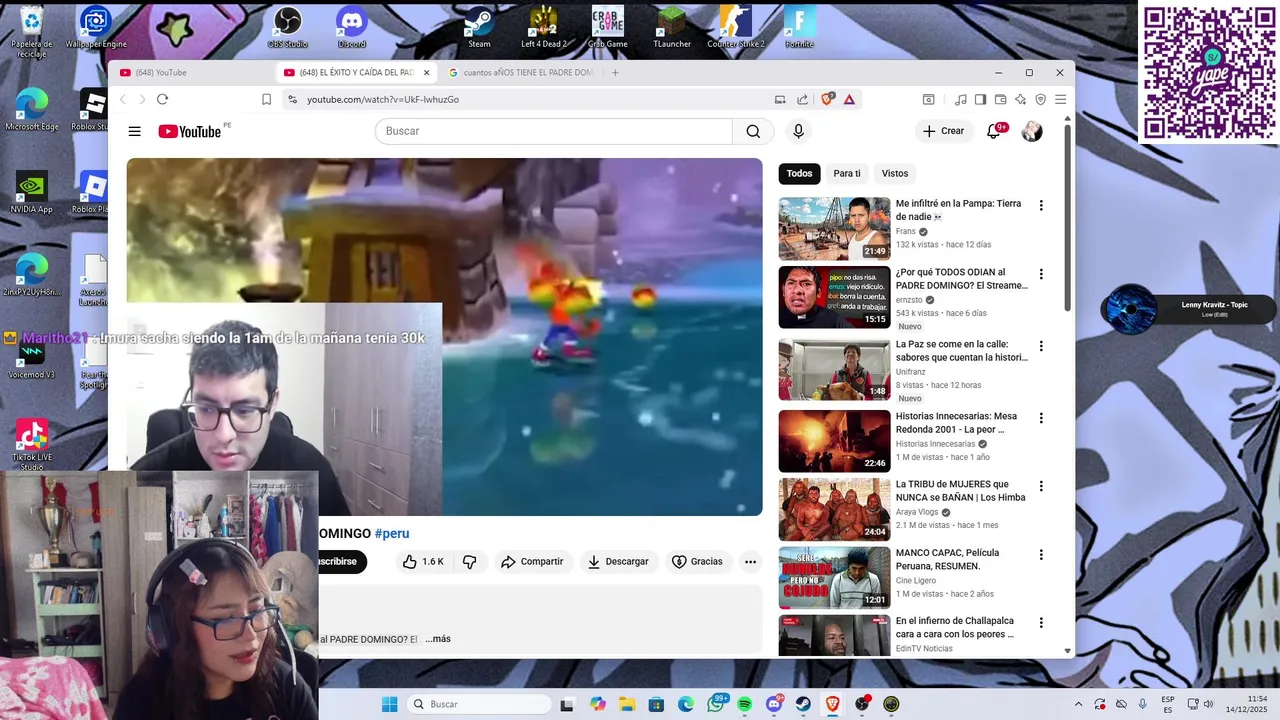Bookmark this page in Brave
Viewport: 1280px width, 720px height.
[266, 99]
